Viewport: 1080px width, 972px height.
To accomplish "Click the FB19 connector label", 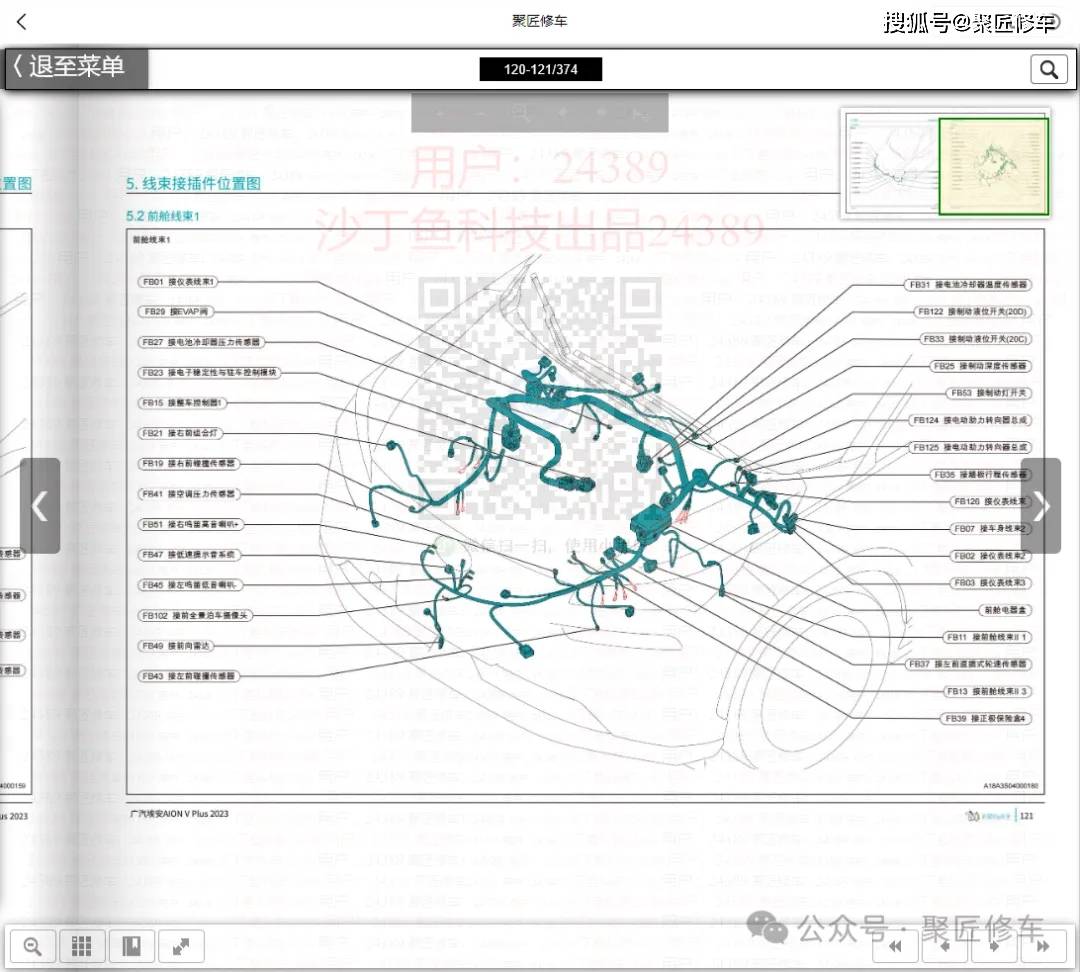I will (x=189, y=464).
